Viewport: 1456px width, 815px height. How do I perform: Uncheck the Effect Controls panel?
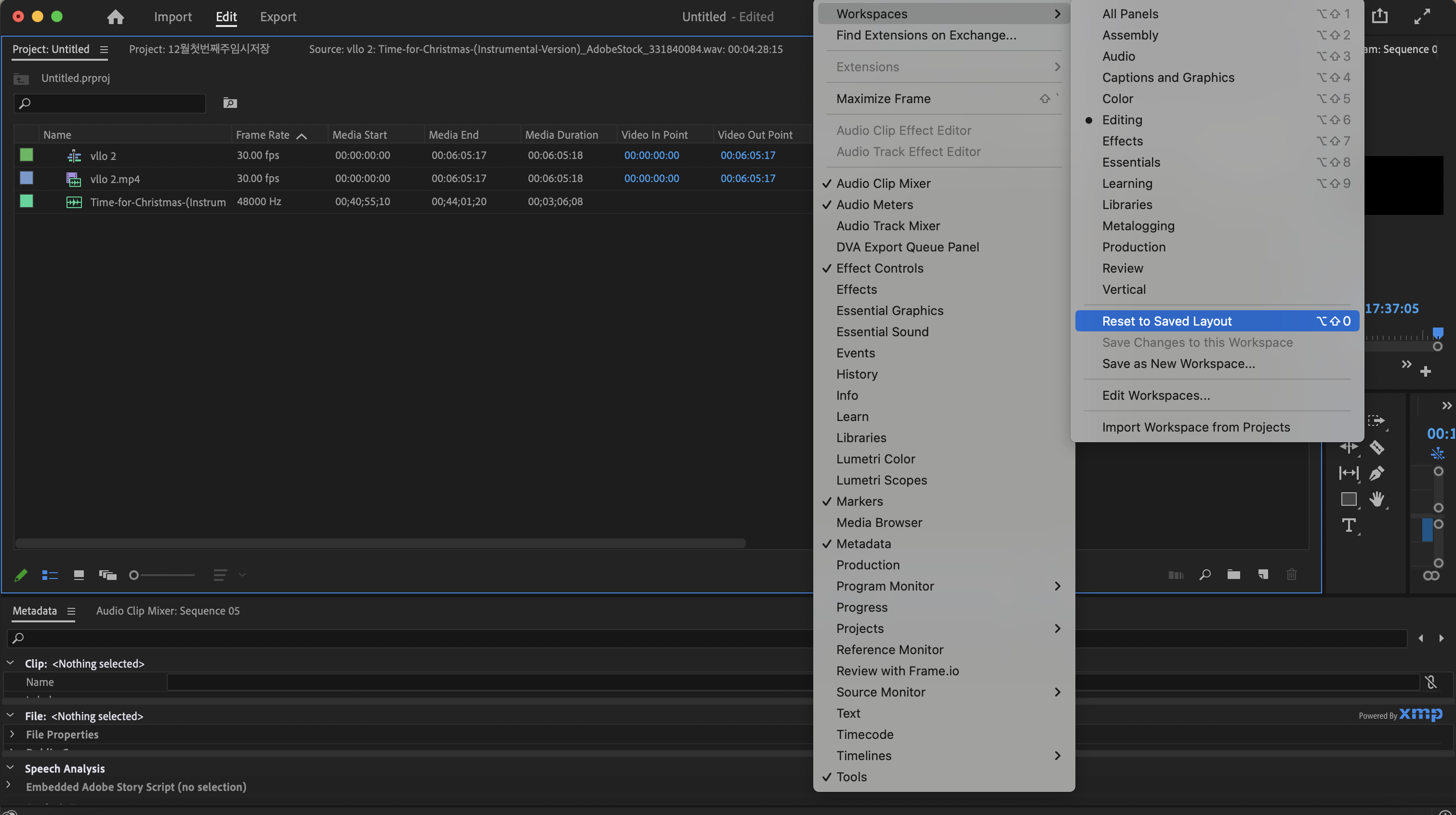[x=879, y=268]
